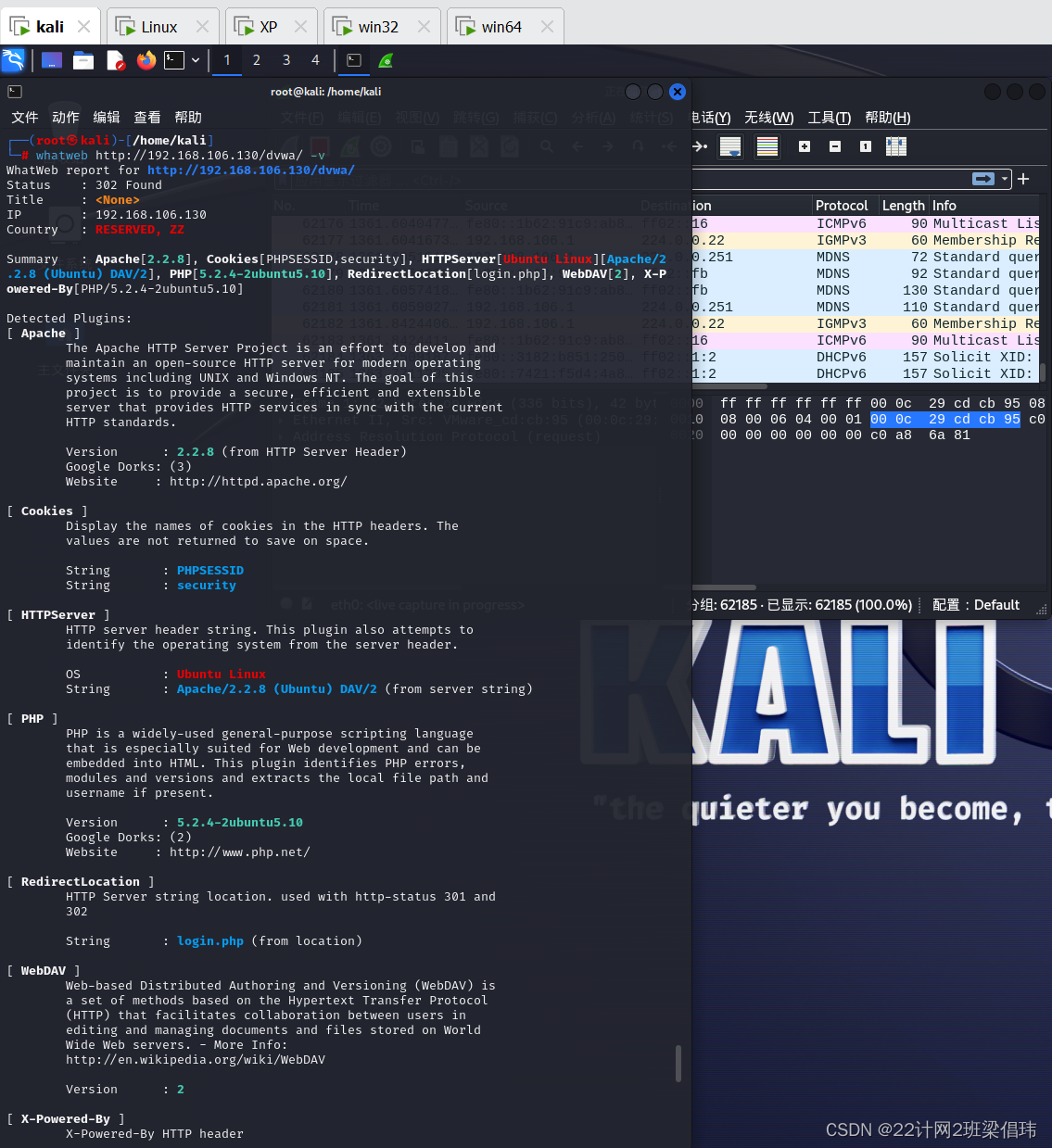Open the terminal emulator panel launcher
The width and height of the screenshot is (1052, 1148).
(x=174, y=60)
